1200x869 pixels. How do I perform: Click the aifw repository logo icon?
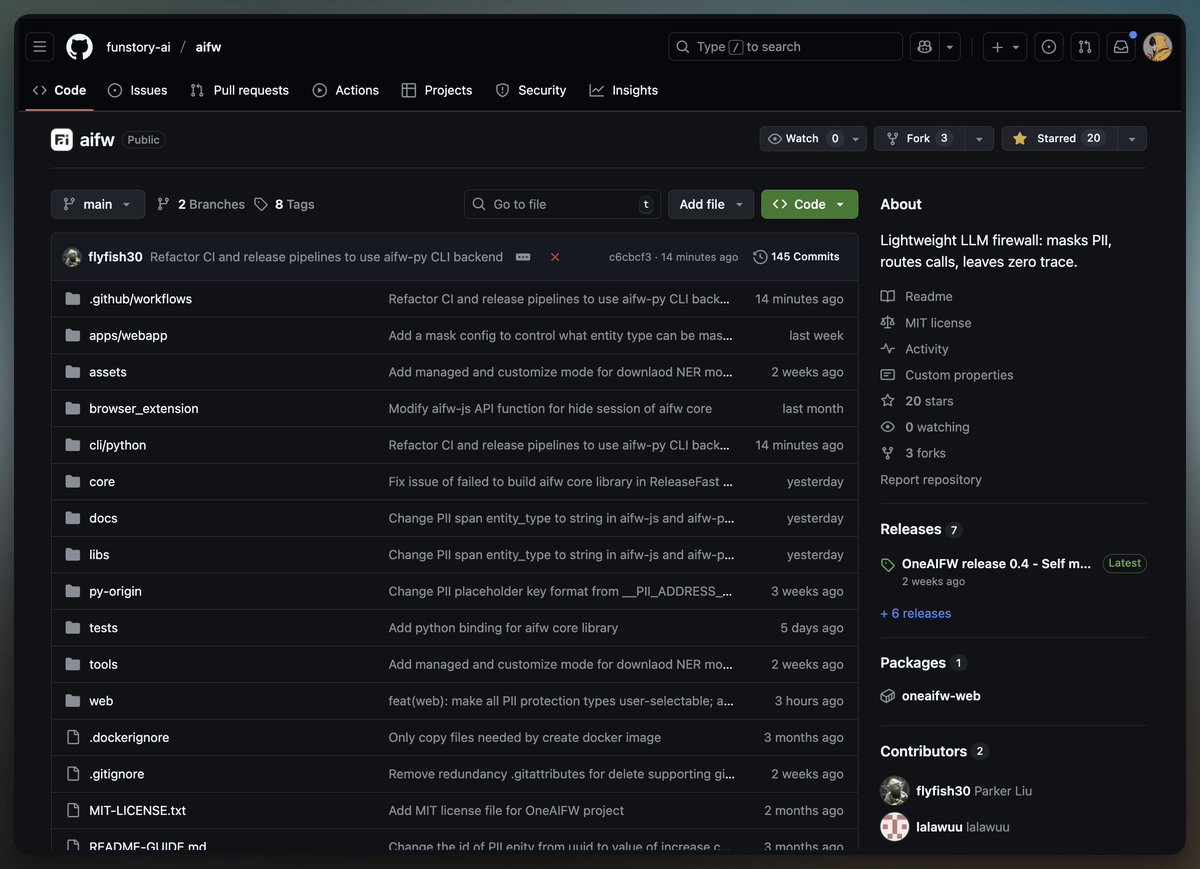click(x=62, y=140)
